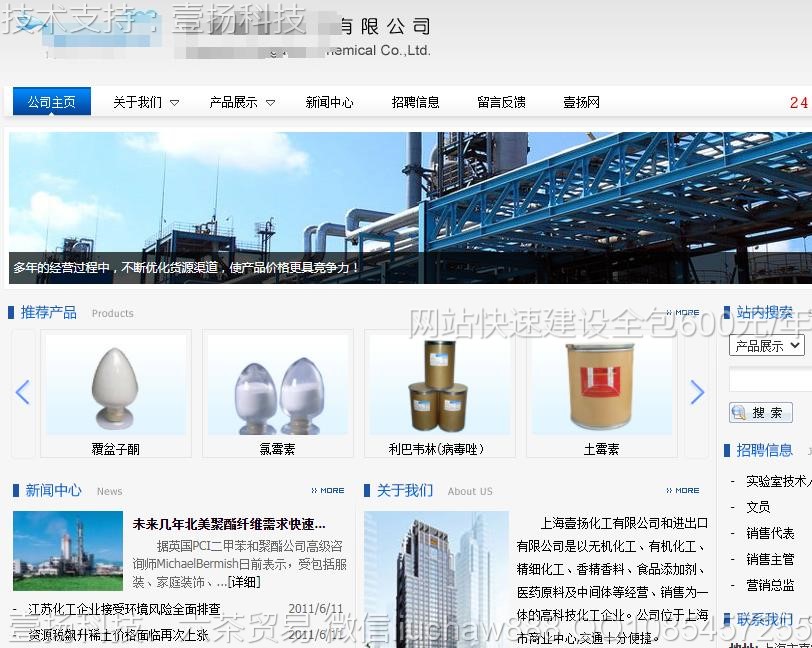Viewport: 812px width, 648px height.
Task: Open the 土霉素 product page
Action: point(602,448)
